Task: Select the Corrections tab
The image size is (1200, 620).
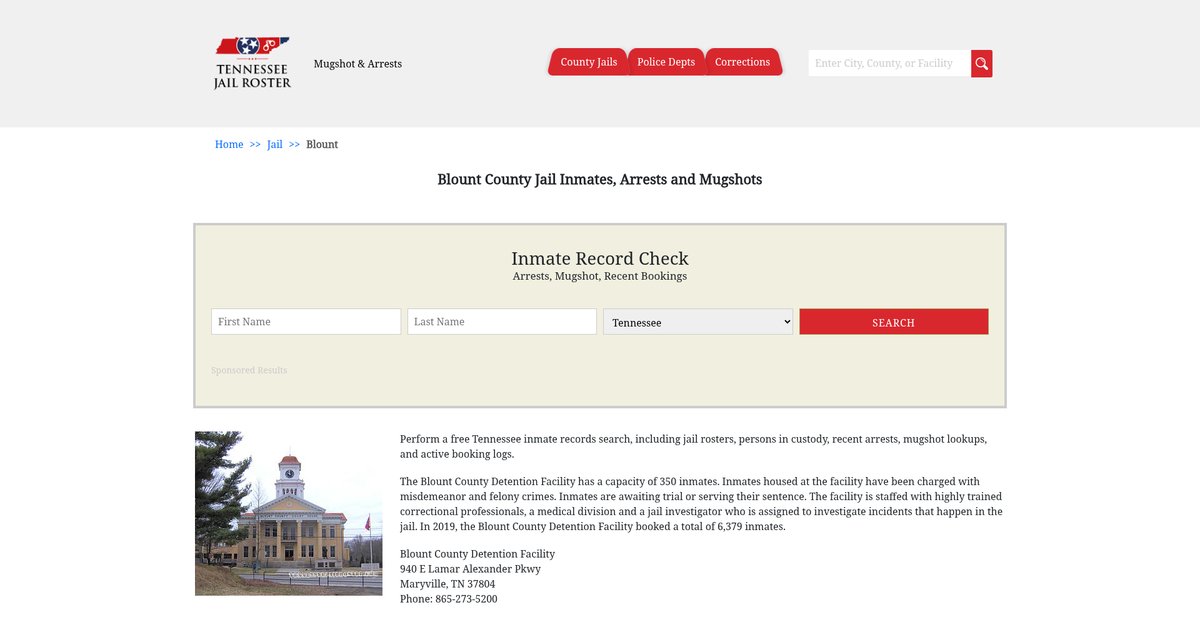Action: (742, 62)
